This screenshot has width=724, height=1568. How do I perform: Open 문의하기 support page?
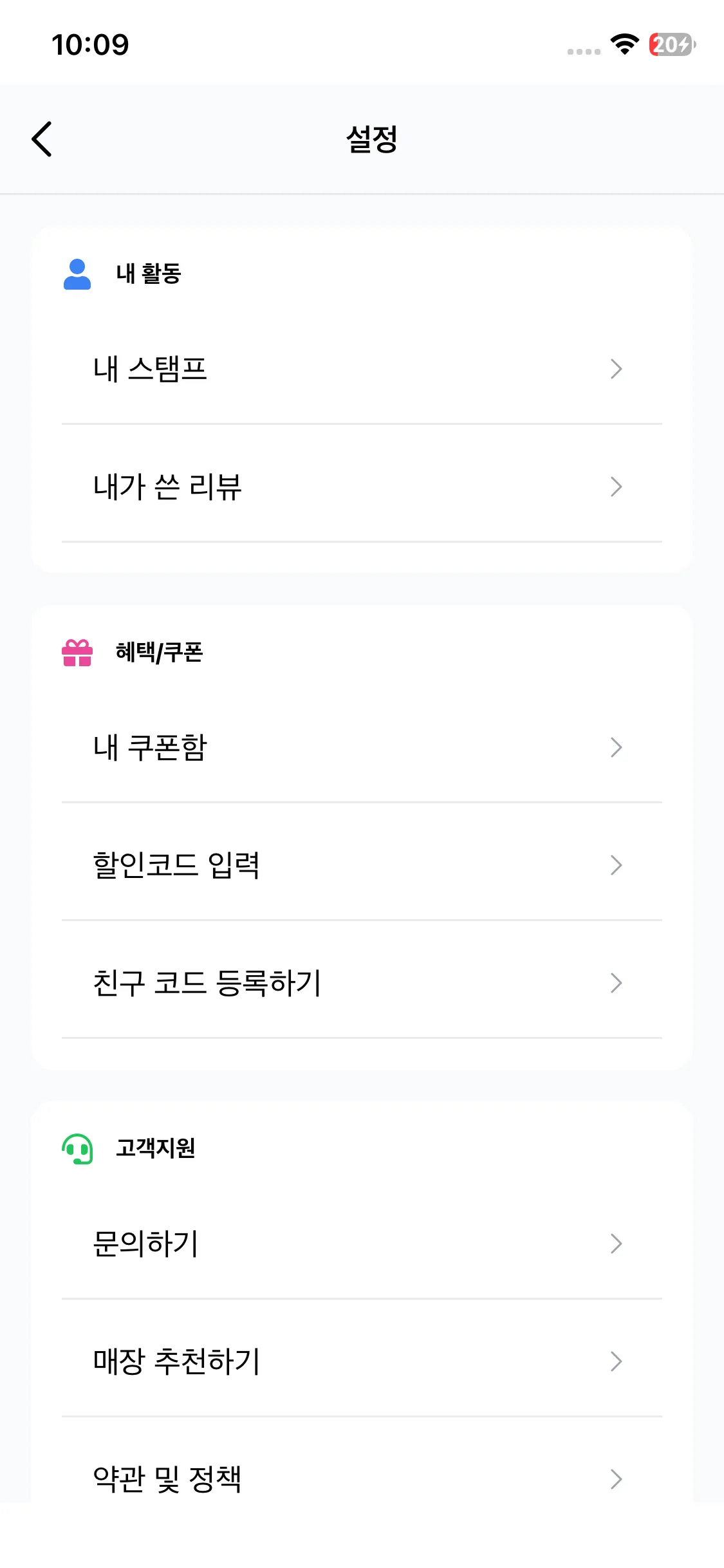pos(145,1244)
